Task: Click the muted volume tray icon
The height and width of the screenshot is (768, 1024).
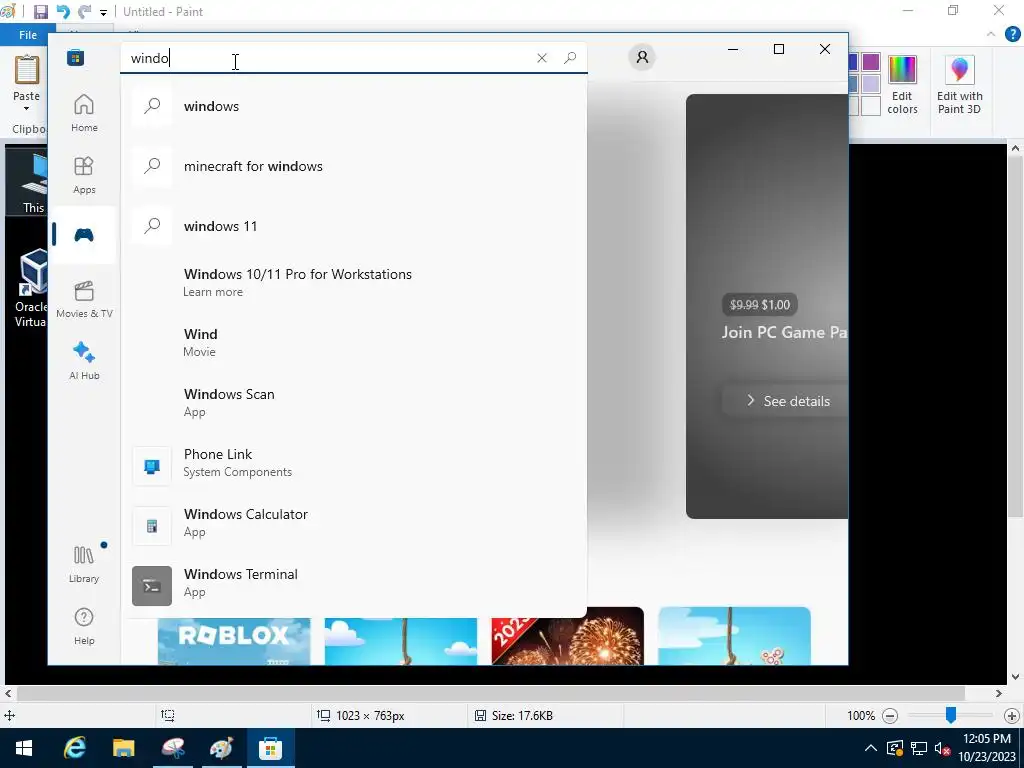Action: (x=942, y=748)
